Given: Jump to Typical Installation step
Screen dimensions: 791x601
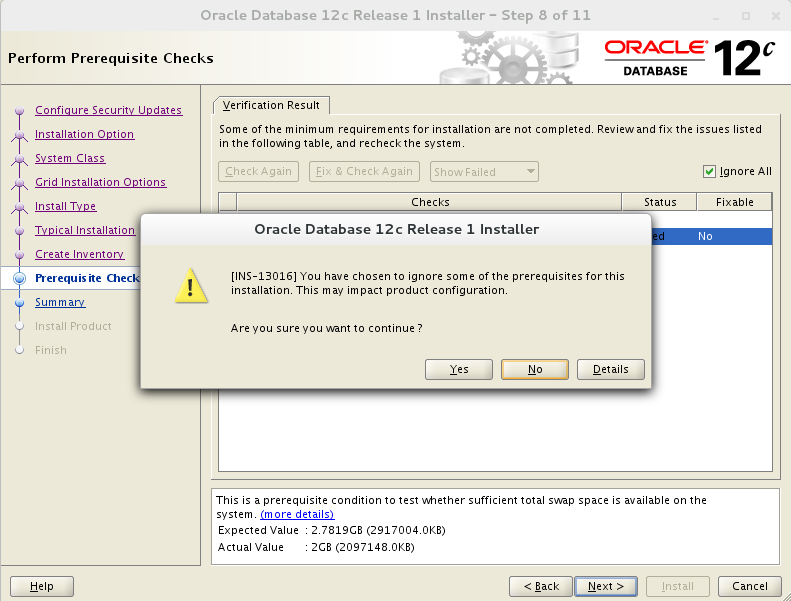Looking at the screenshot, I should [85, 230].
